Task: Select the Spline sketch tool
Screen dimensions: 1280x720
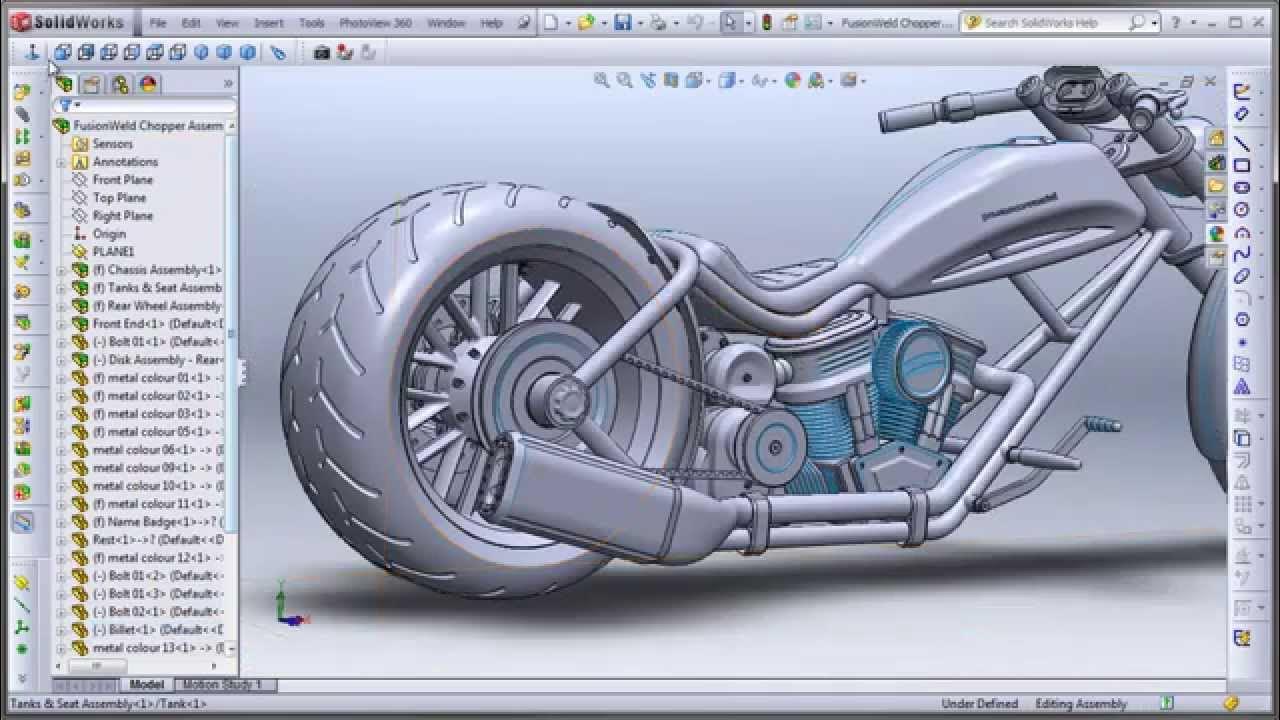Action: point(1242,254)
